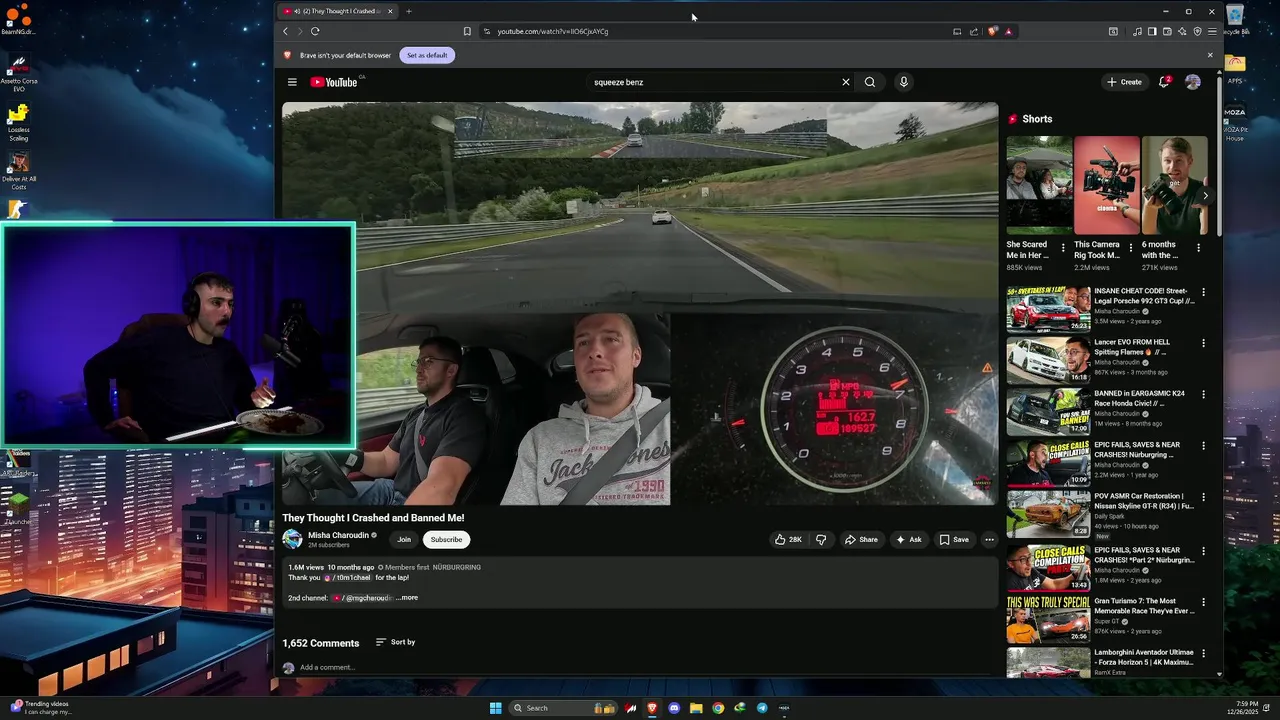Open File Explorer from the taskbar
Screen dimensions: 1280x720
[696, 708]
